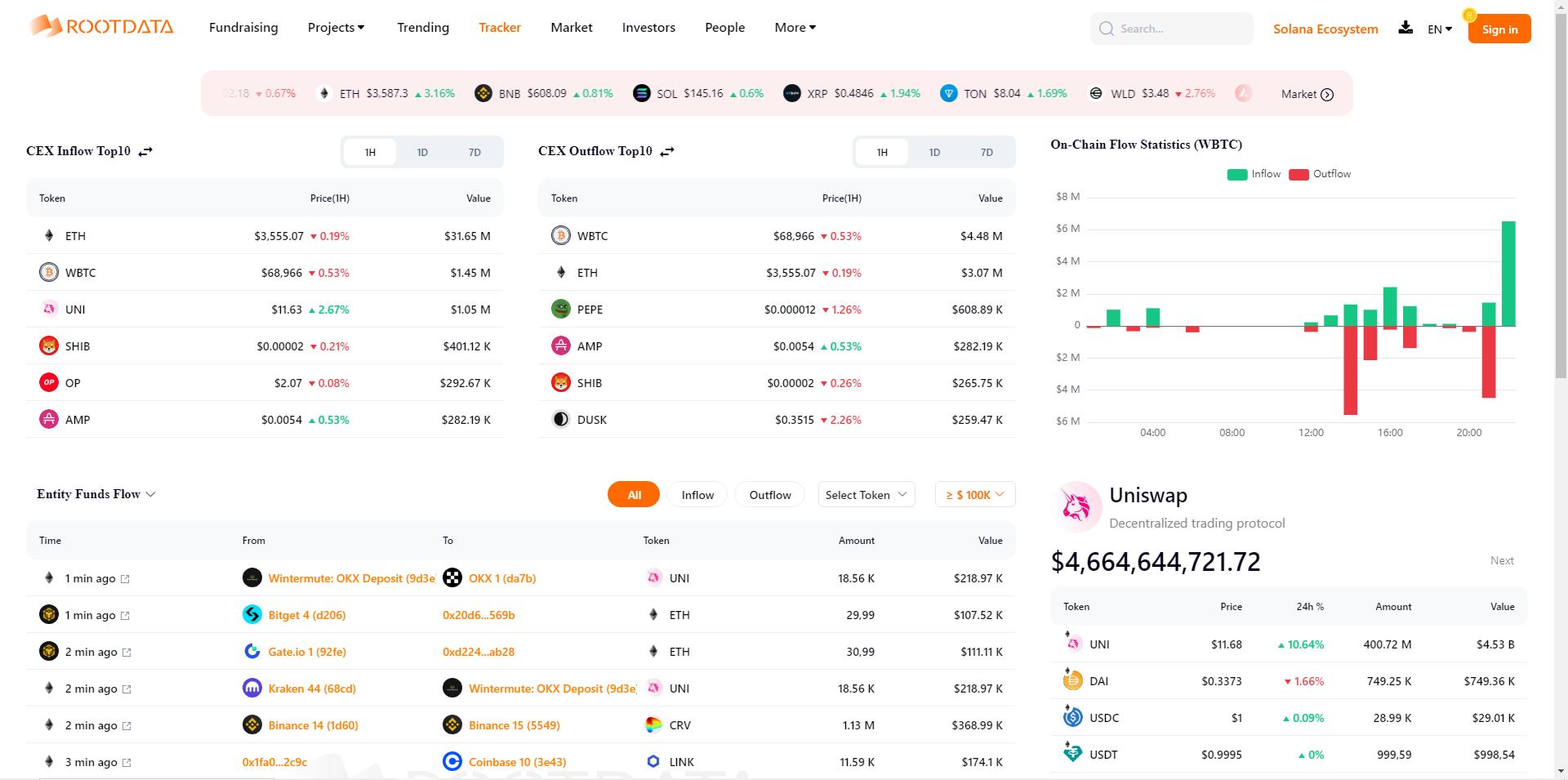Viewport: 1568px width, 780px height.
Task: Open the People page
Action: [x=725, y=27]
